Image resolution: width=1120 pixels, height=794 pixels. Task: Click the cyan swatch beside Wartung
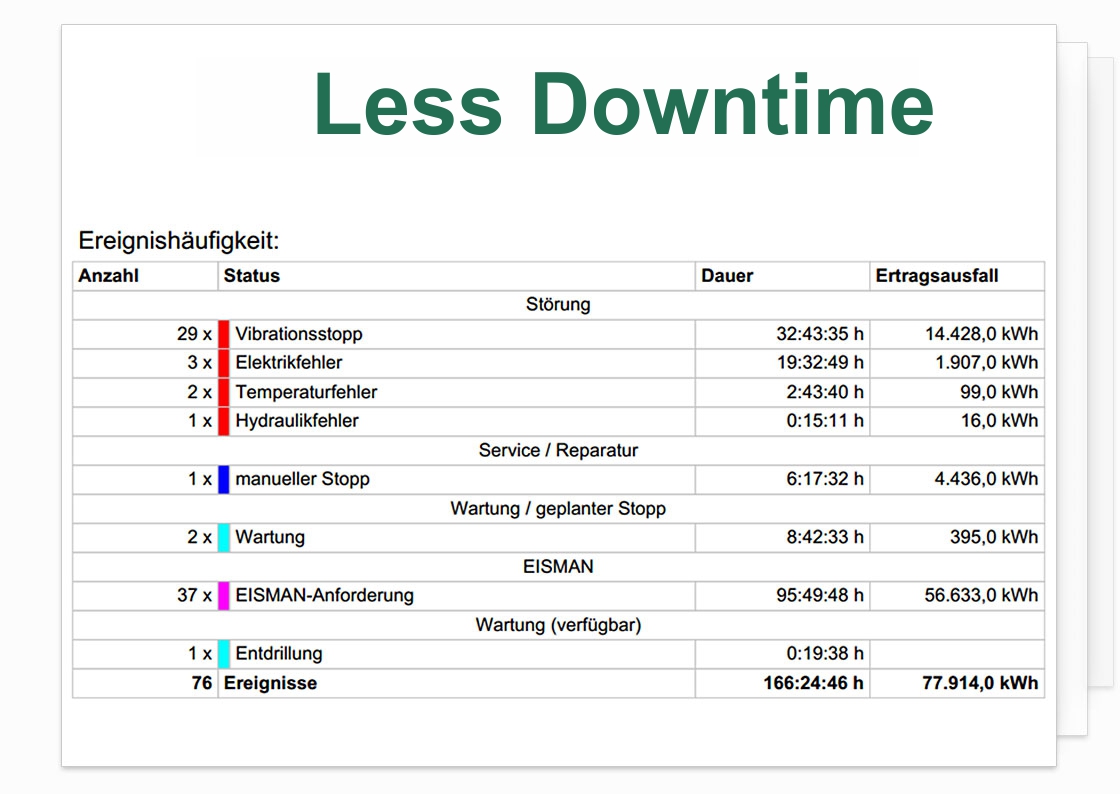pos(224,538)
